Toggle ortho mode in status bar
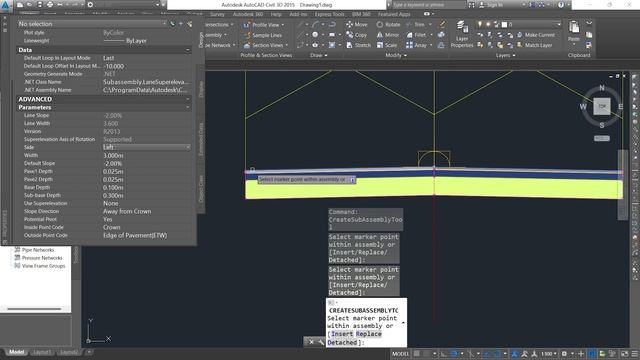Image resolution: width=640 pixels, height=360 pixels. 443,353
